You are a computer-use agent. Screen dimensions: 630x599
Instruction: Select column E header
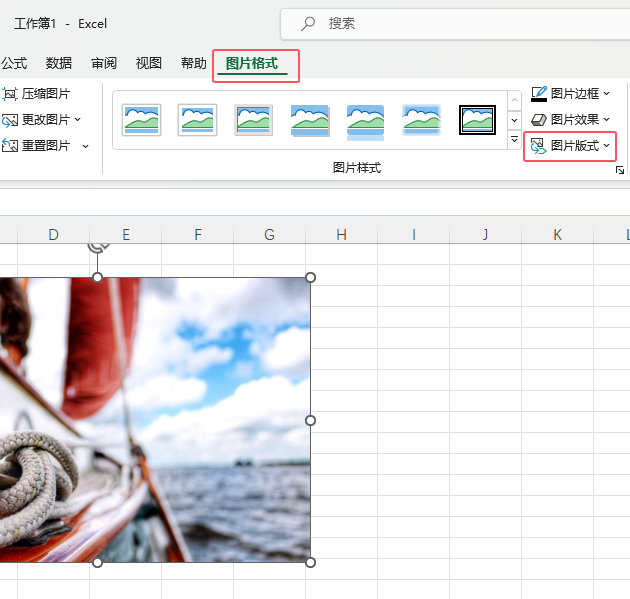point(126,234)
